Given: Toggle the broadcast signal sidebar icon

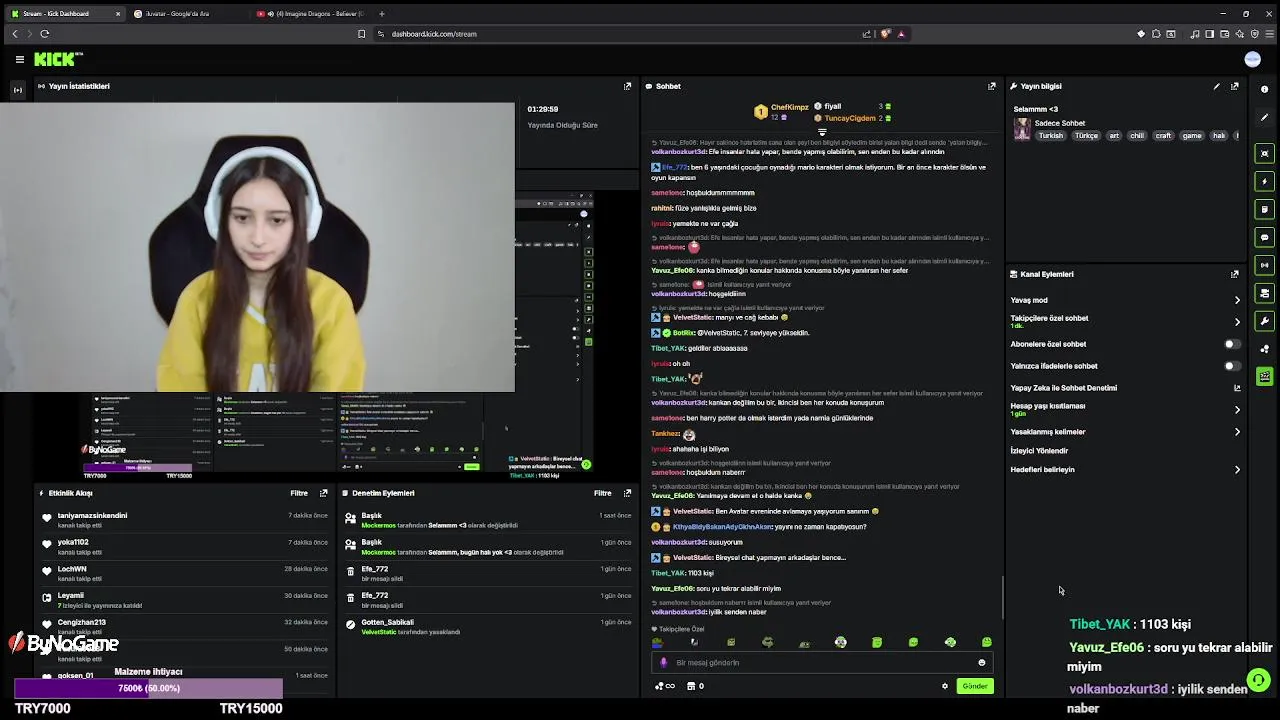Looking at the screenshot, I should coord(1265,265).
